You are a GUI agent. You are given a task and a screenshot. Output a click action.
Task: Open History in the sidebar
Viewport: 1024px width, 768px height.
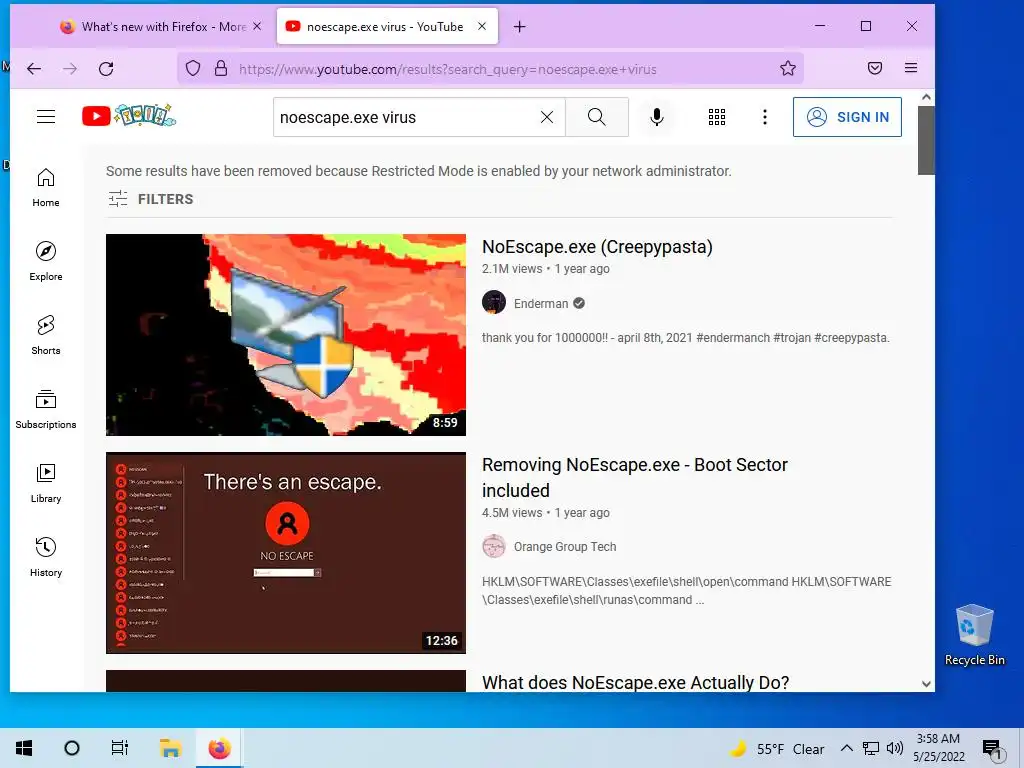46,557
